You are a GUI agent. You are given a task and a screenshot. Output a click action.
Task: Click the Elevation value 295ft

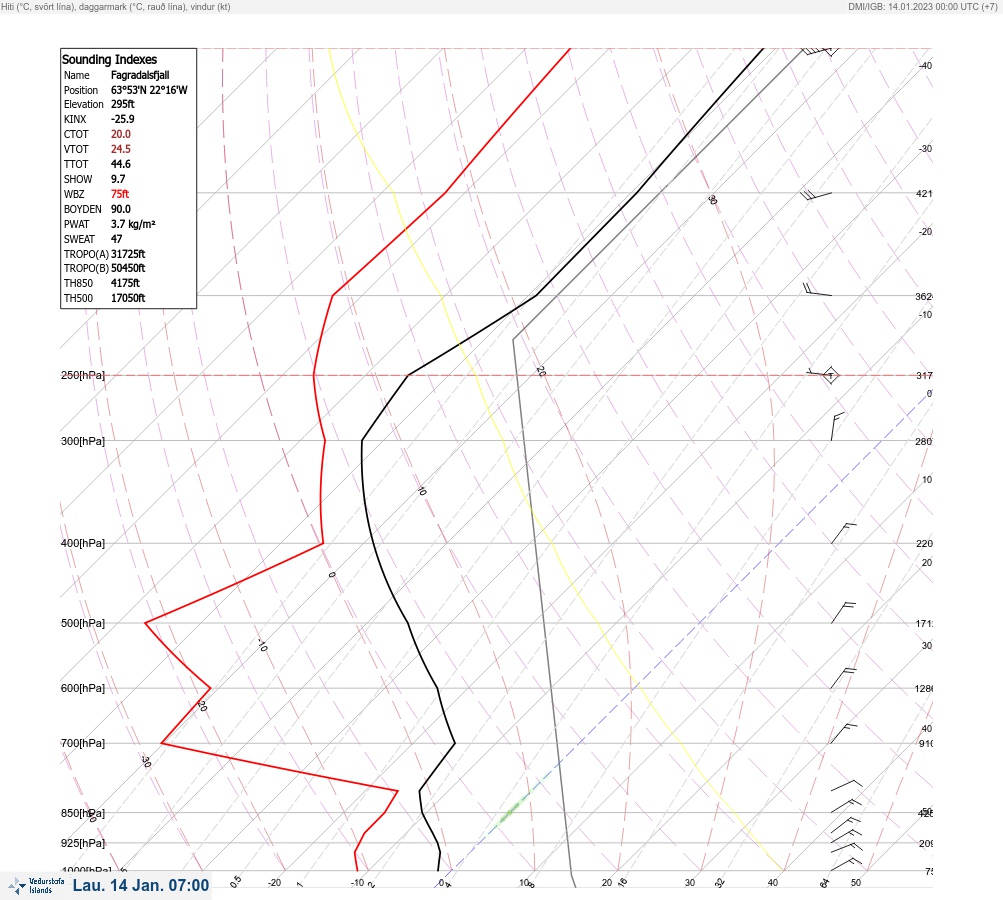pyautogui.click(x=123, y=104)
